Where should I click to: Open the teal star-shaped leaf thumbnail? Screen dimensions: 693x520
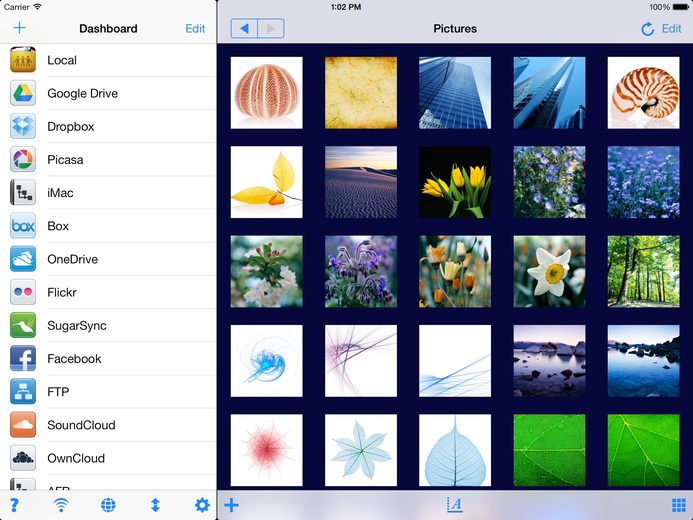coord(361,450)
